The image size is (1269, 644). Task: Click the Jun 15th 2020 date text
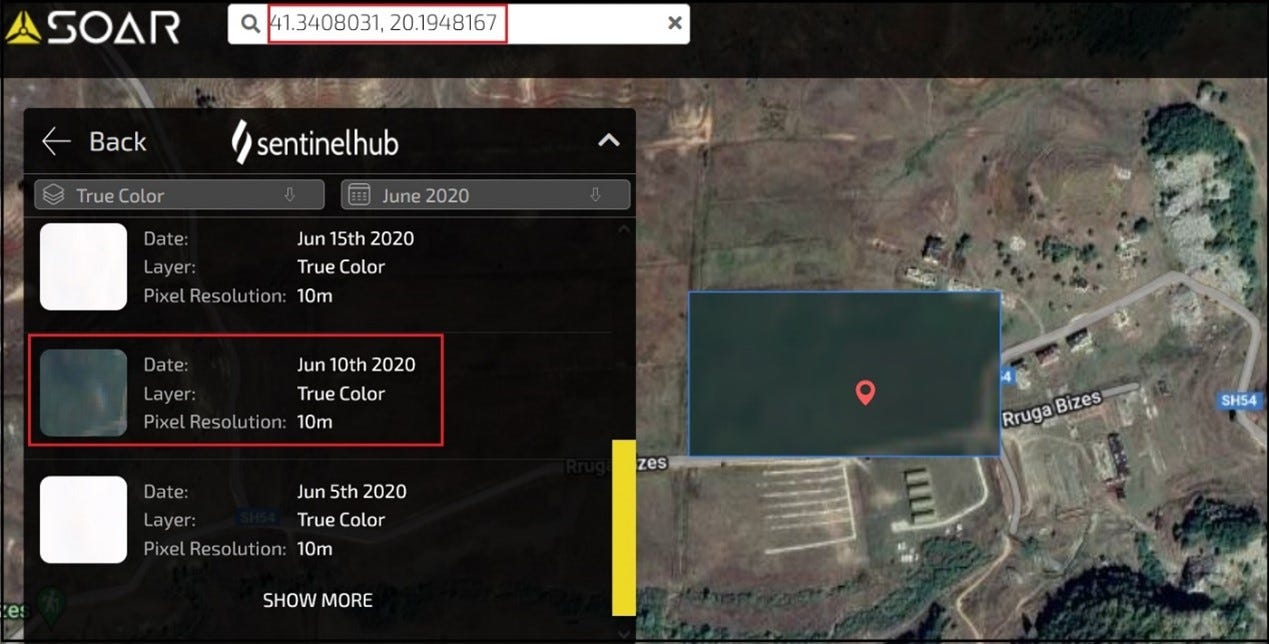(x=355, y=239)
